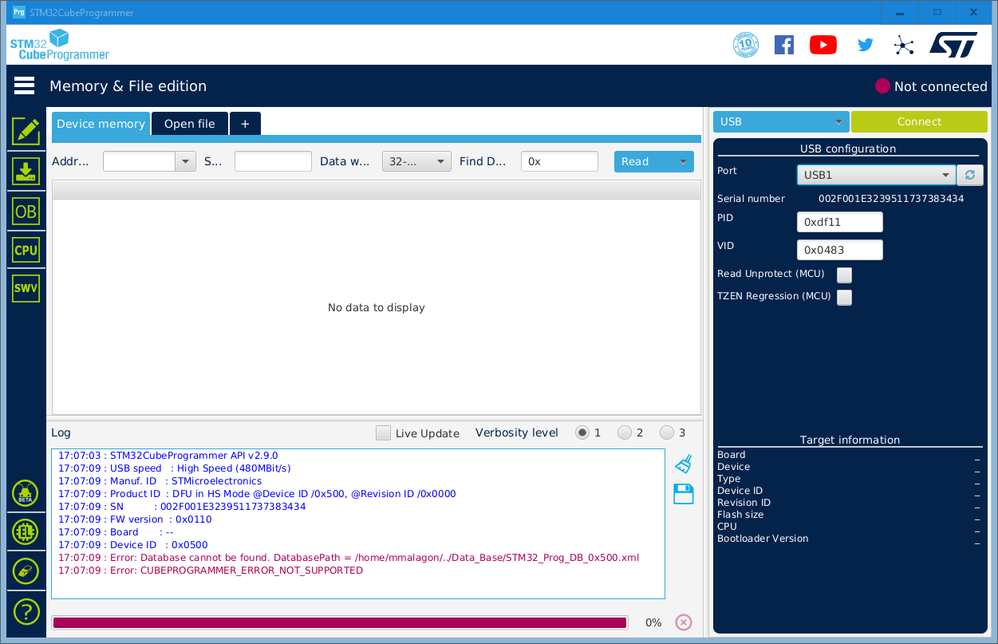This screenshot has width=998, height=644.
Task: Click the Connect button
Action: (x=919, y=122)
